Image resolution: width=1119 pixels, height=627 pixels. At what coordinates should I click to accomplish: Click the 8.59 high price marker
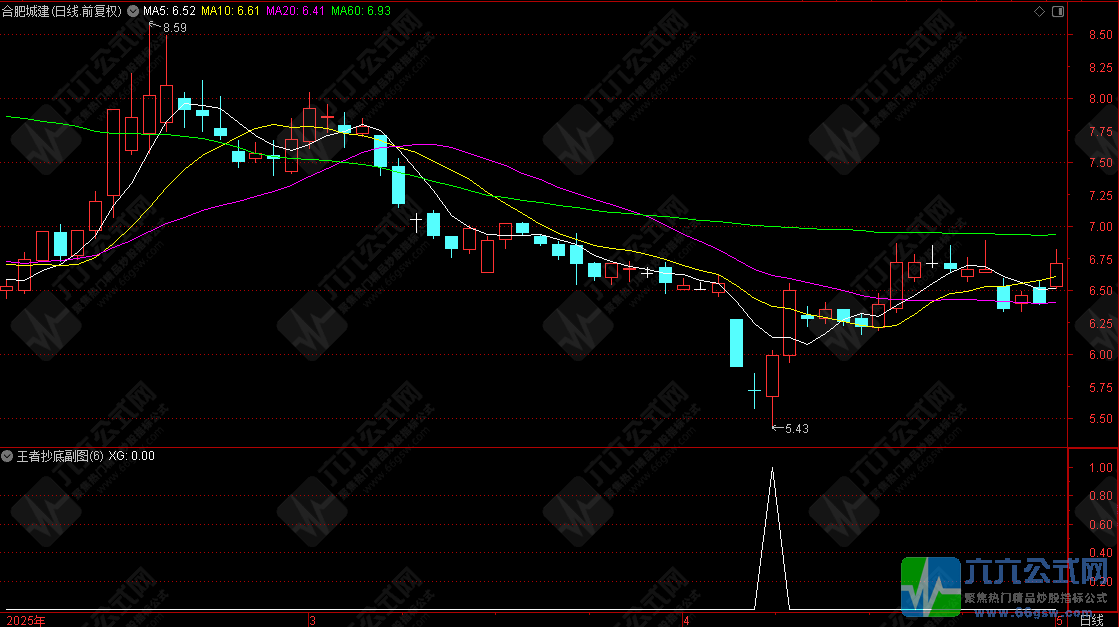pyautogui.click(x=173, y=28)
